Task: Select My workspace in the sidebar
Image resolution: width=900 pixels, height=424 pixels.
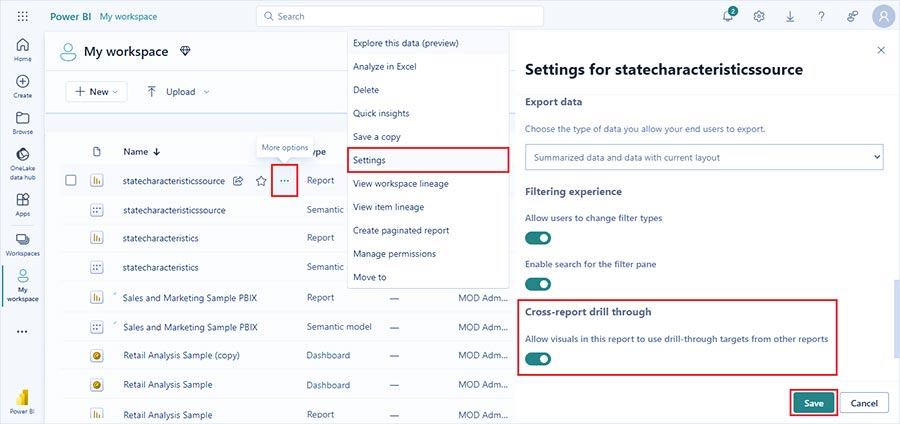Action: point(22,286)
